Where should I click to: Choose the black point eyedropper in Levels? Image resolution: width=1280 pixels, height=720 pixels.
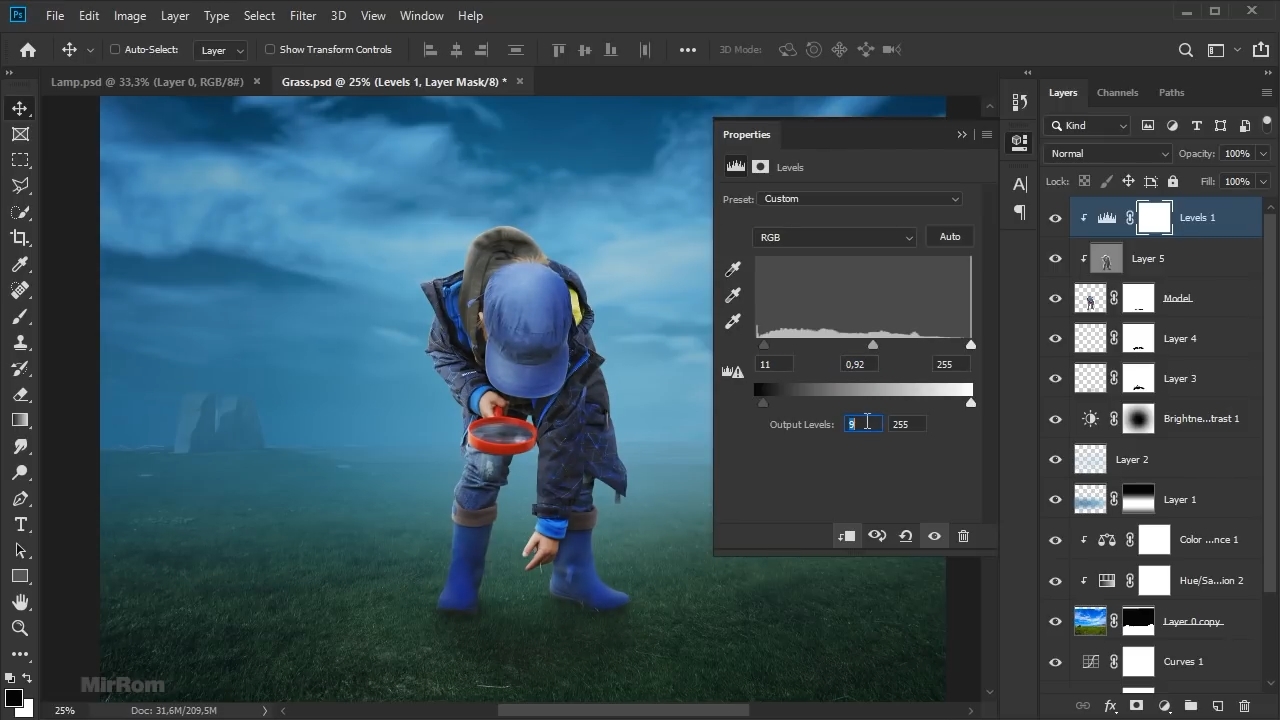click(x=733, y=269)
